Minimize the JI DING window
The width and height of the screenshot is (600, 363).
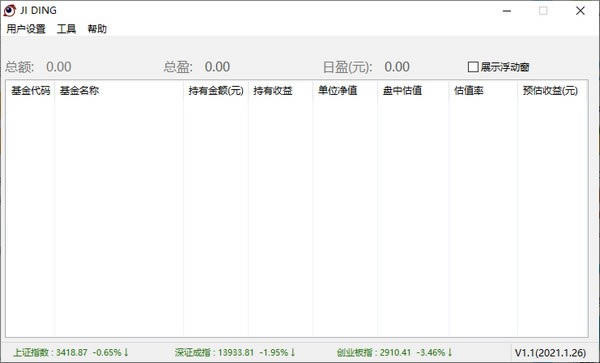(507, 11)
